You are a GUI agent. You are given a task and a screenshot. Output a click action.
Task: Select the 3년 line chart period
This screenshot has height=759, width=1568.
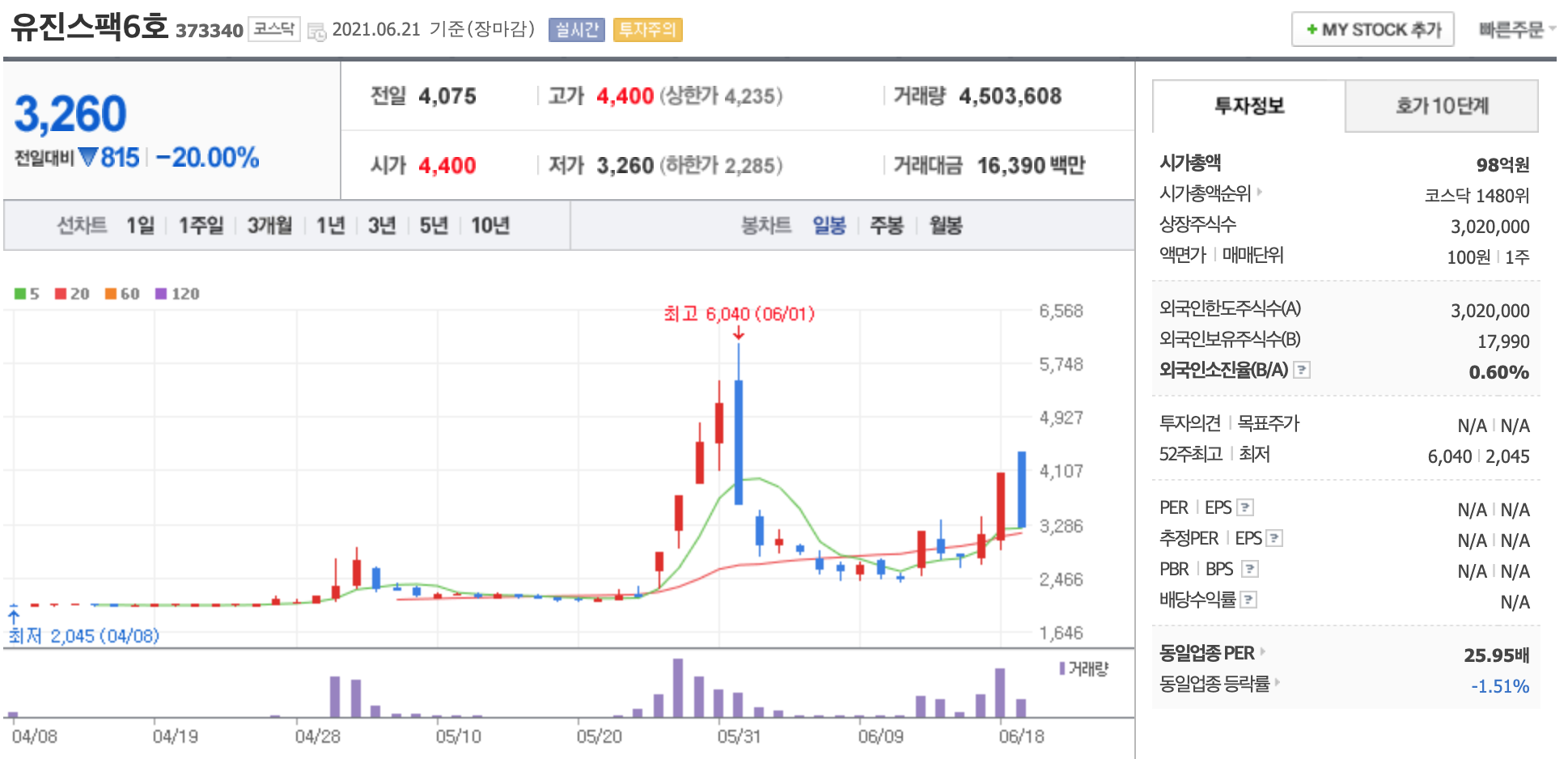[382, 225]
